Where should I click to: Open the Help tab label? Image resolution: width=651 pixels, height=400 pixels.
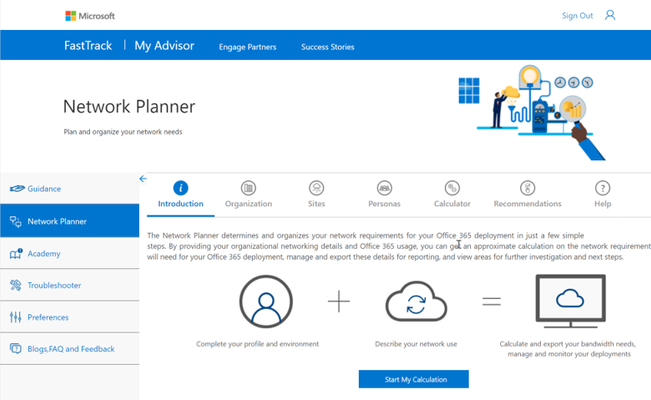coord(602,204)
